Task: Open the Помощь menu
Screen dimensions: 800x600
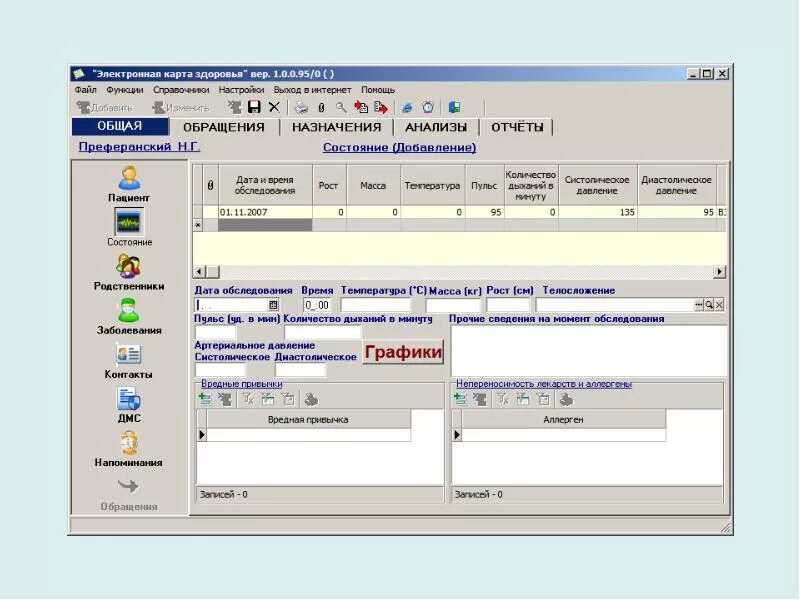Action: coord(378,90)
